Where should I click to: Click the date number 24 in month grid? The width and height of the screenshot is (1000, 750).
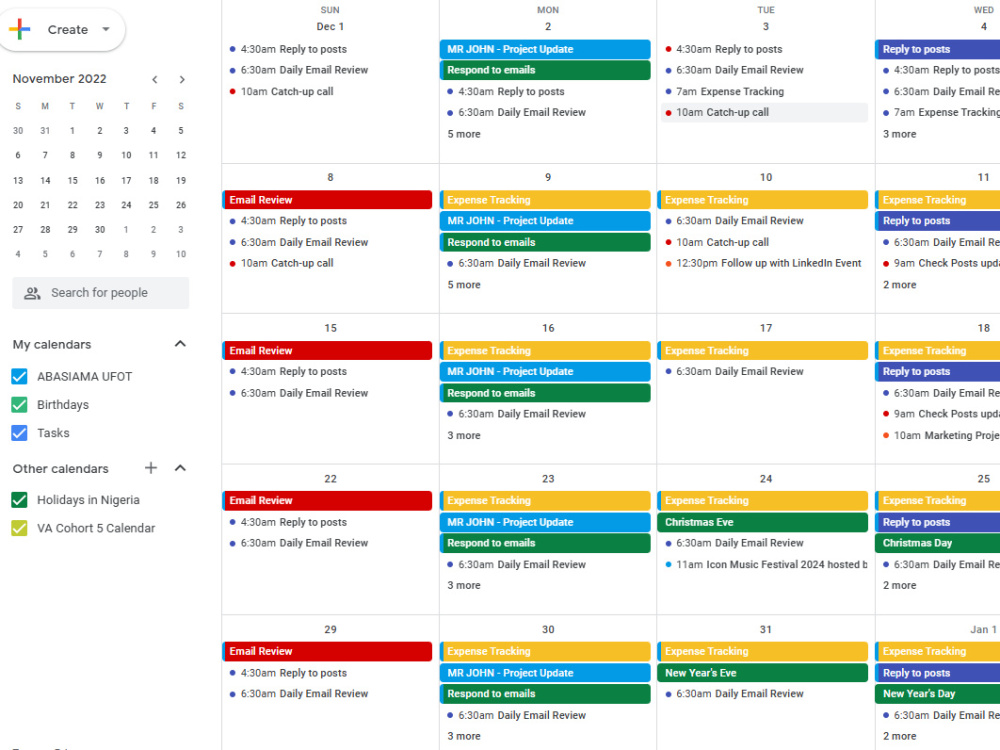766,478
